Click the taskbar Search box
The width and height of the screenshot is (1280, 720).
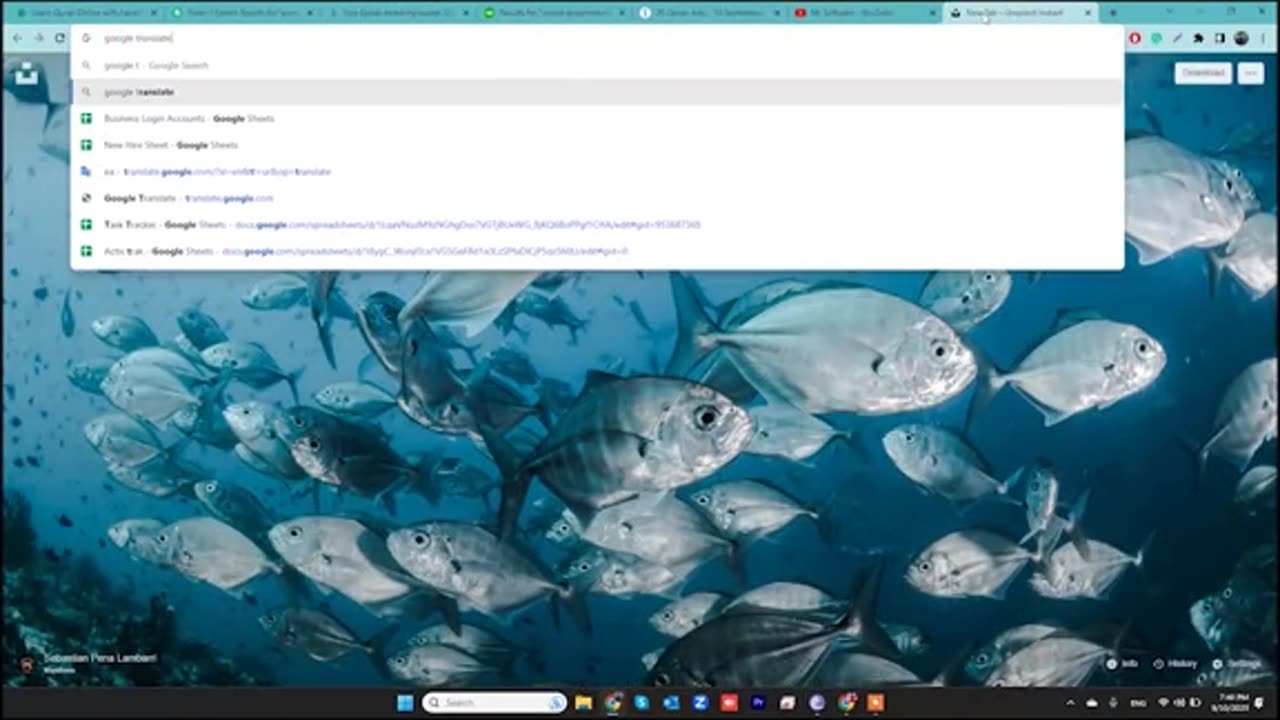point(494,703)
